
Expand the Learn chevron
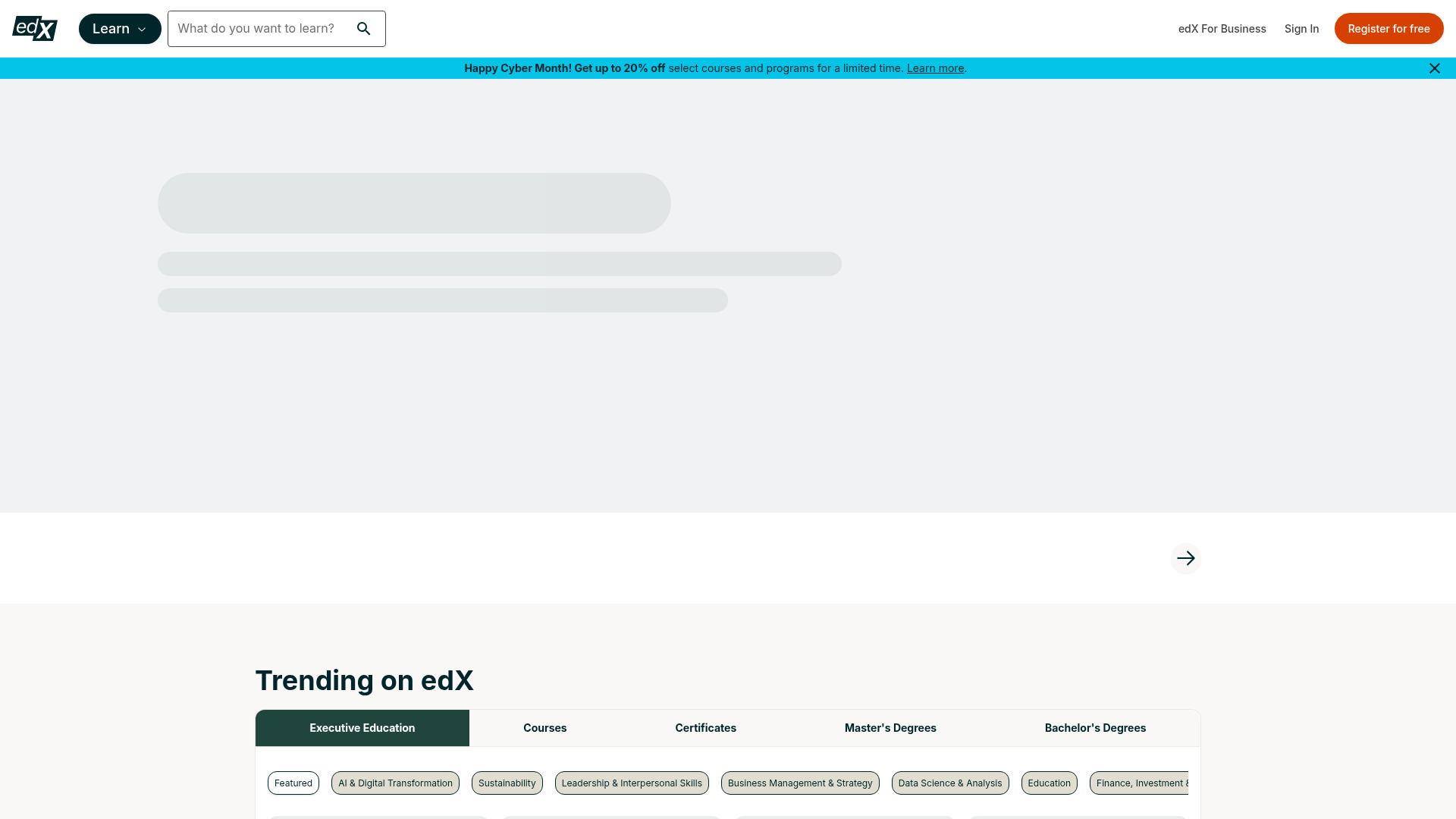pyautogui.click(x=143, y=29)
